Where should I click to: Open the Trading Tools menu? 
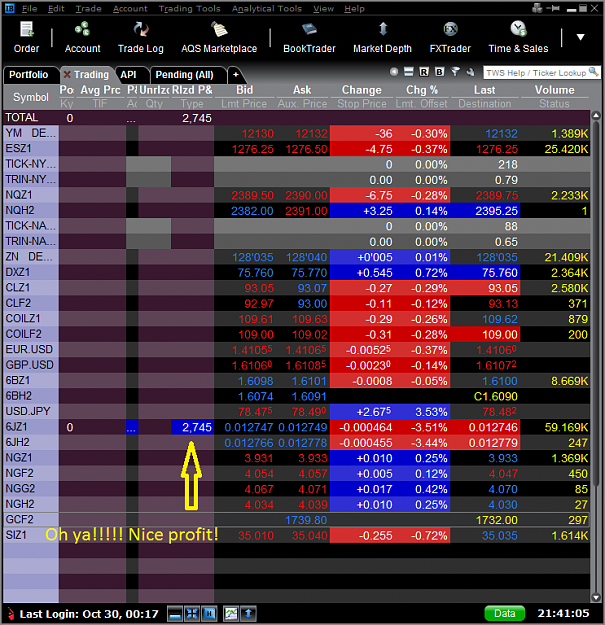(190, 8)
